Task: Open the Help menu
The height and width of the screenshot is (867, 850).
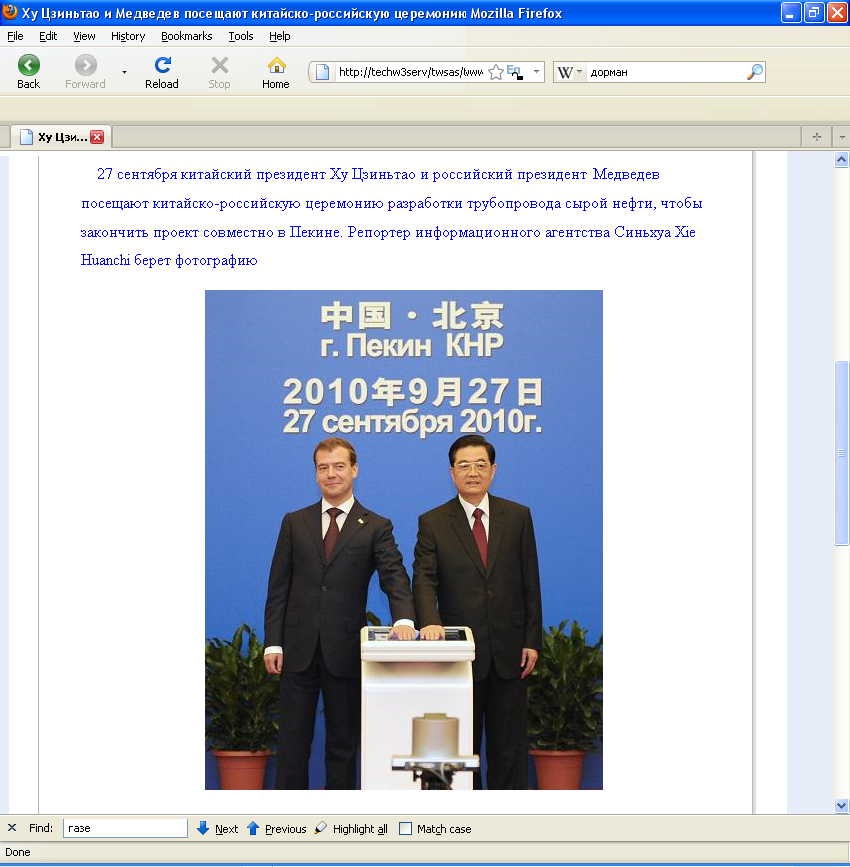Action: point(279,36)
